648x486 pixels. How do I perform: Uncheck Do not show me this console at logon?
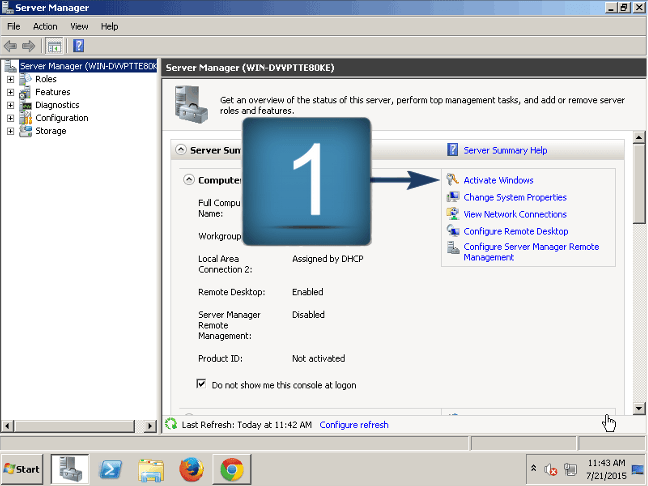(x=201, y=384)
